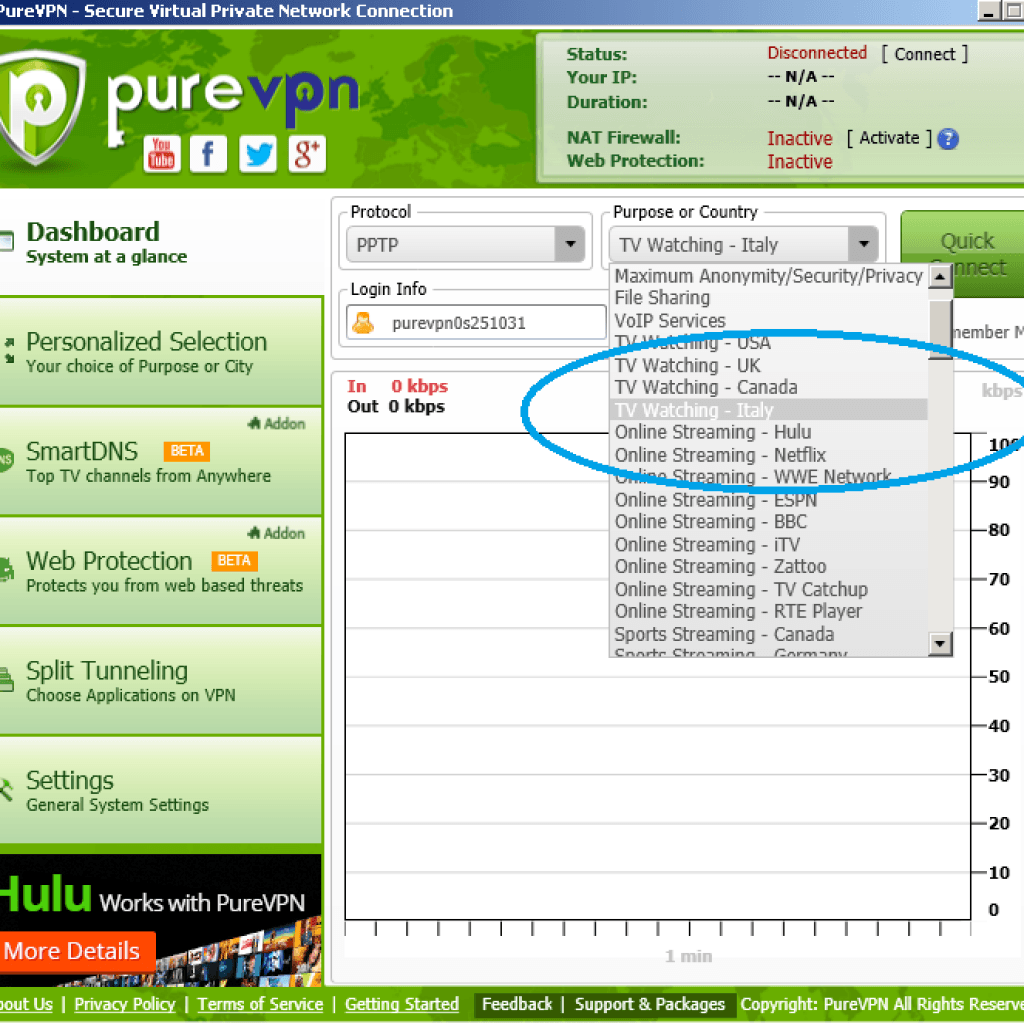Open the PureVPN Facebook page icon
This screenshot has height=1024, width=1024.
click(208, 154)
